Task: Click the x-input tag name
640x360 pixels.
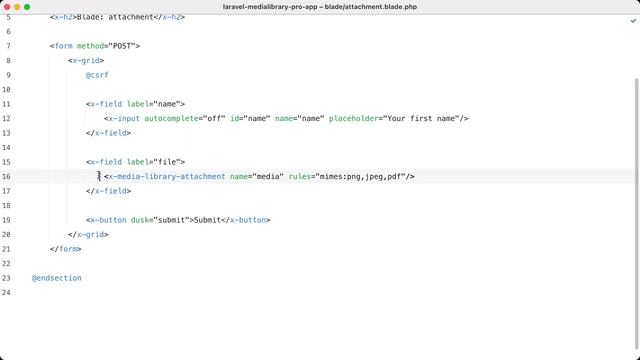Action: click(124, 118)
